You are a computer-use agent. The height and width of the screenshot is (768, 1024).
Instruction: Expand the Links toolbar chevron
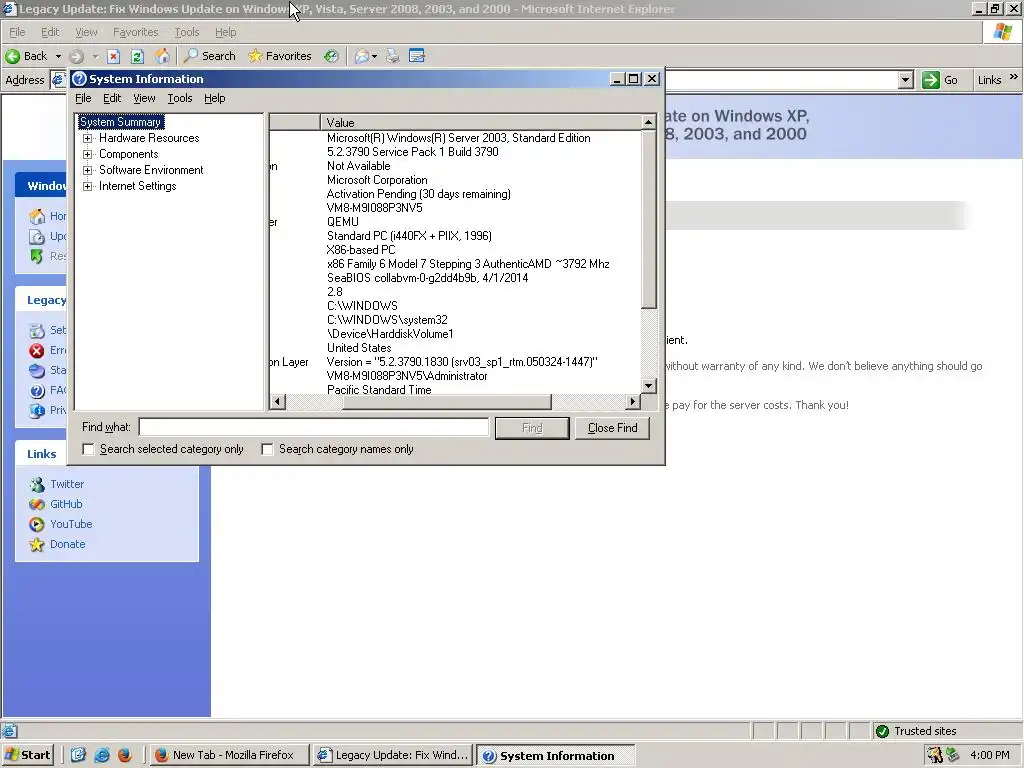click(x=1014, y=77)
